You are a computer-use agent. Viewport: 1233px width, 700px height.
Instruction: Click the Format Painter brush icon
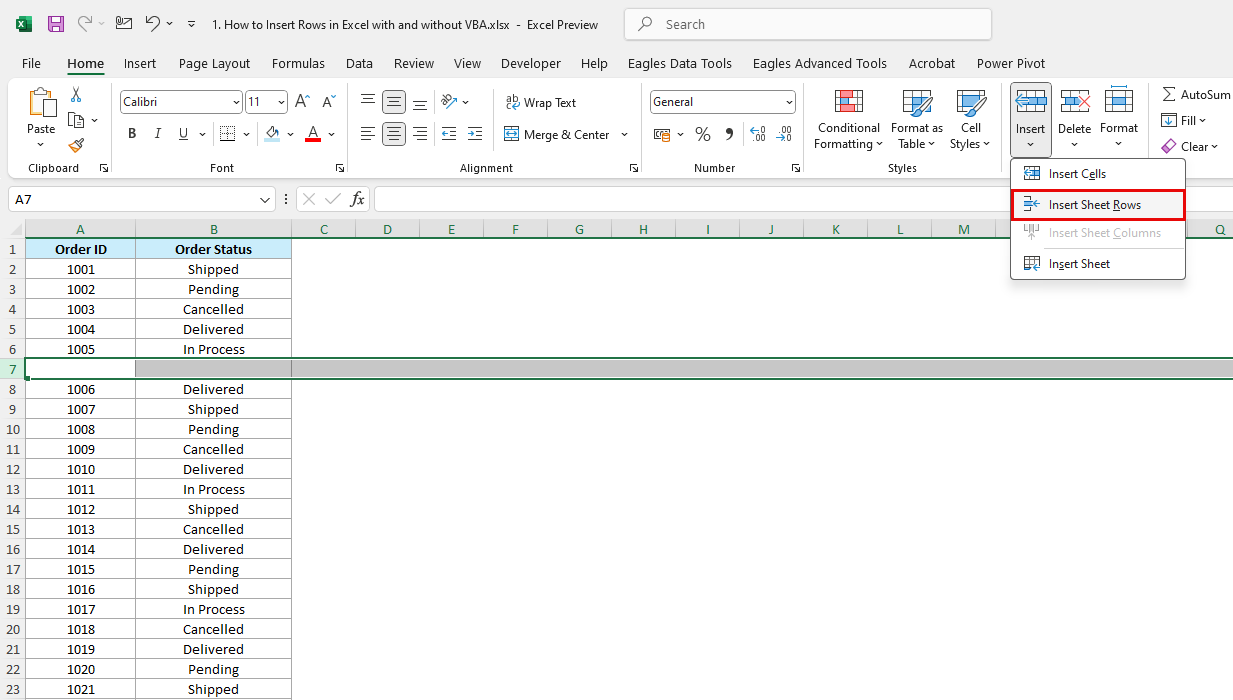pos(76,145)
